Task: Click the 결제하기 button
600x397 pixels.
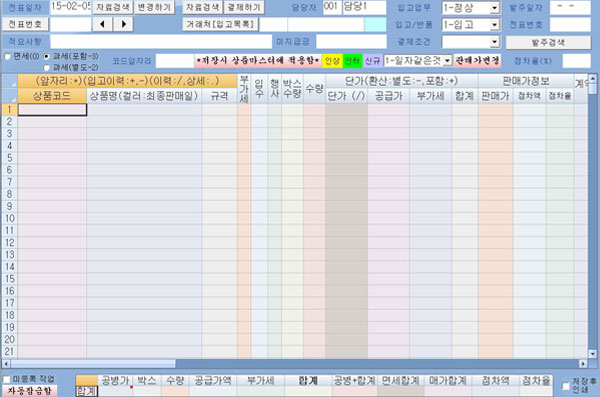Action: click(244, 7)
